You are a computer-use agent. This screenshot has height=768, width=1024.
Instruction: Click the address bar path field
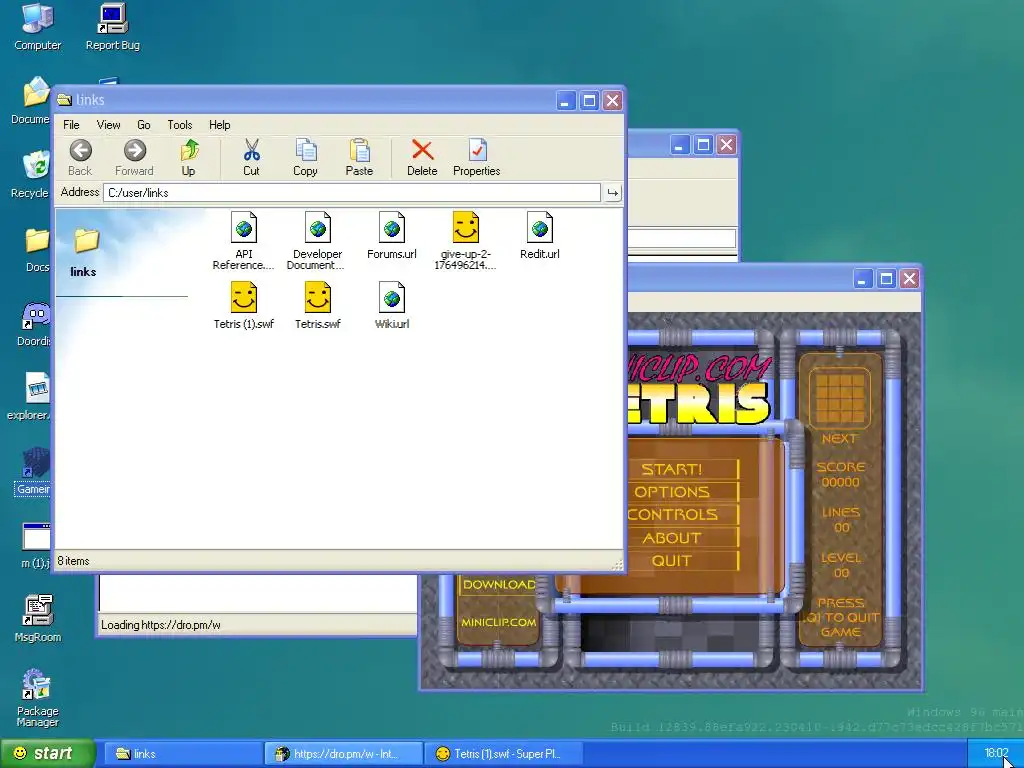pyautogui.click(x=351, y=193)
